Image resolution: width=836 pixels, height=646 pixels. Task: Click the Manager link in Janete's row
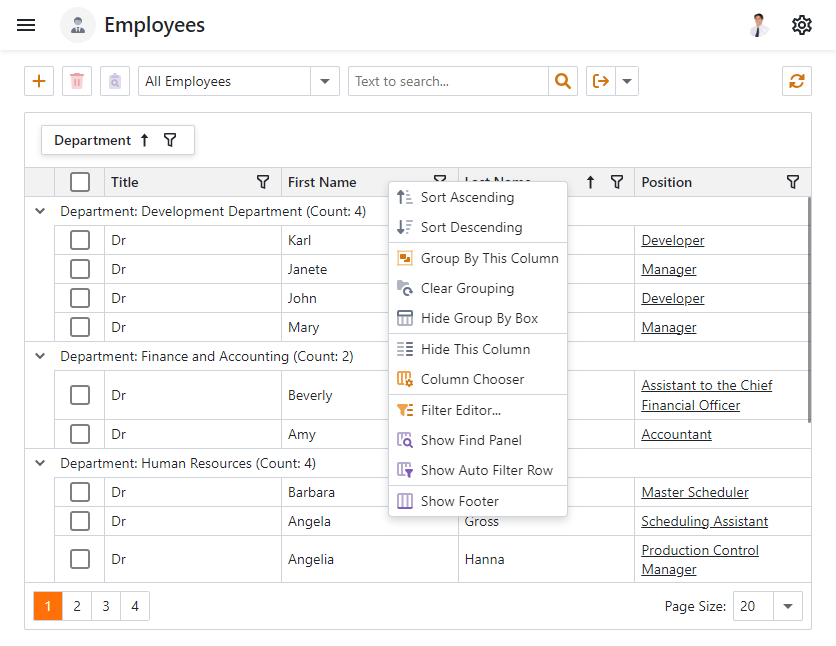[669, 269]
